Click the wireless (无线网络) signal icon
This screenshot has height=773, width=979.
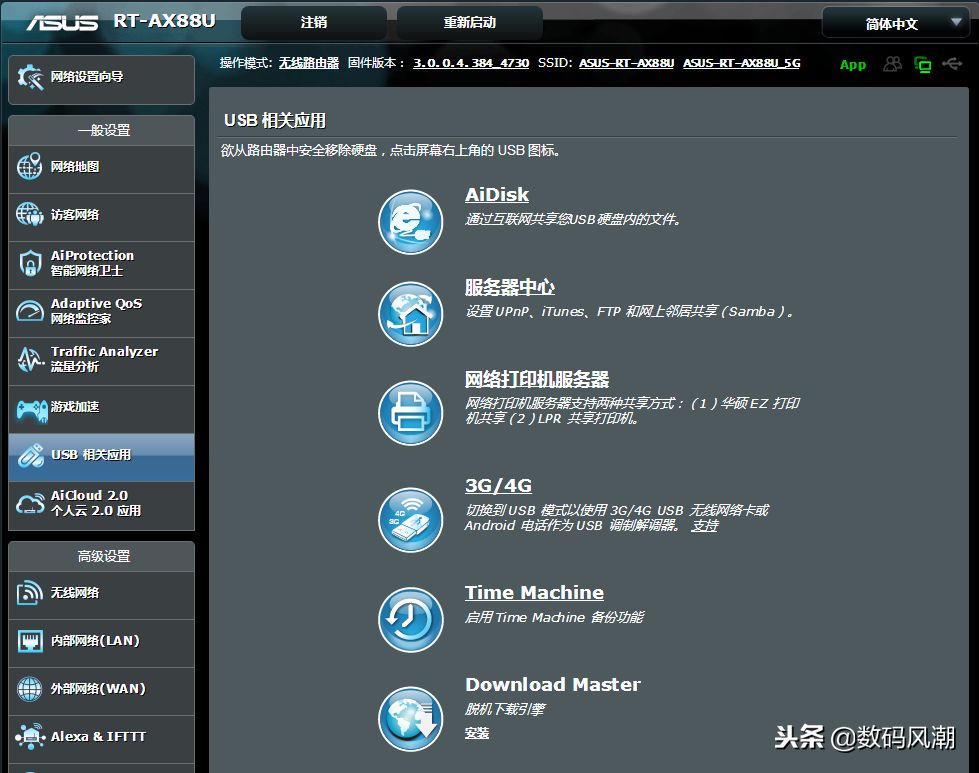pos(29,593)
